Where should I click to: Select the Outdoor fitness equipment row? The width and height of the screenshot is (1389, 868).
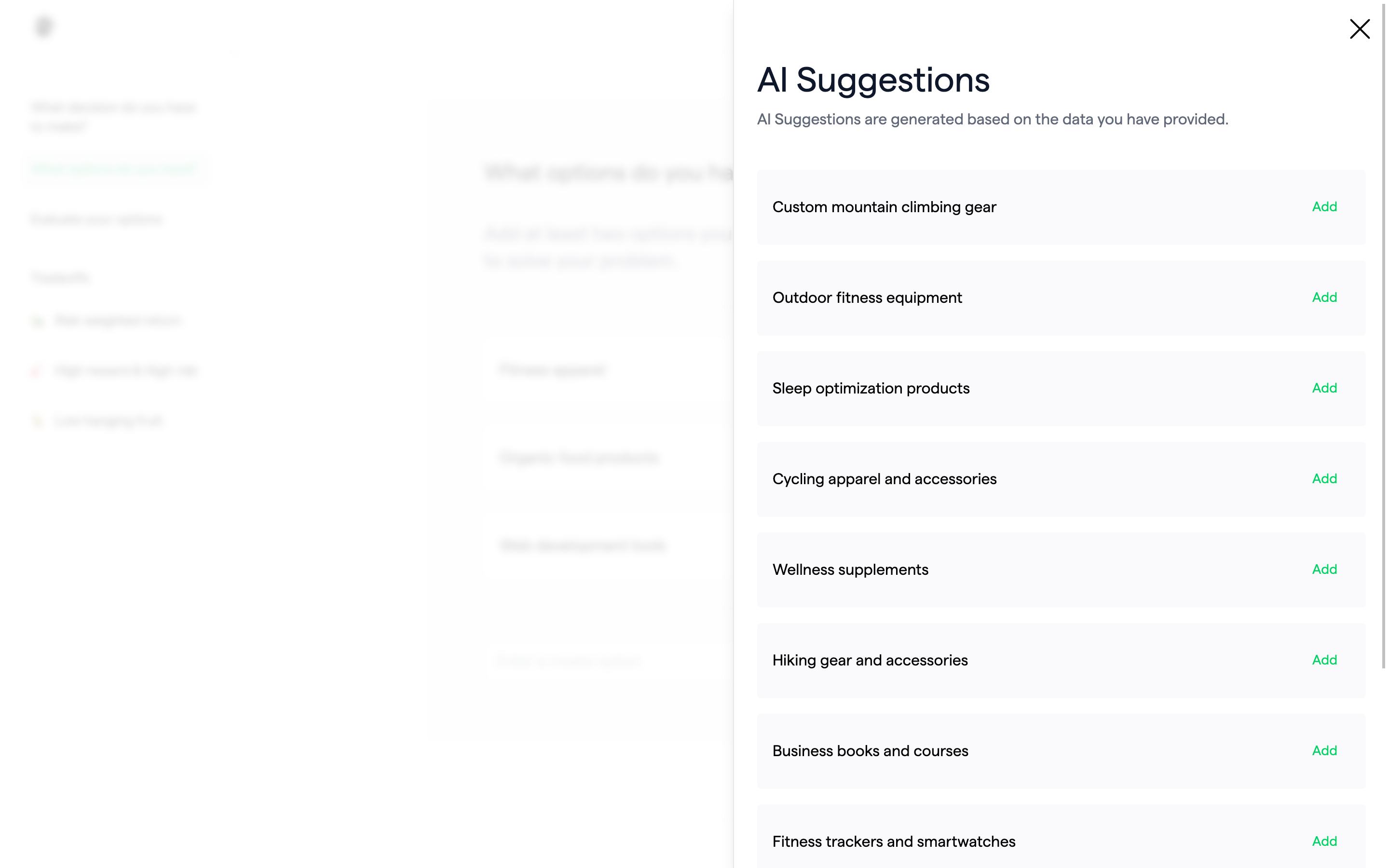pos(1061,298)
